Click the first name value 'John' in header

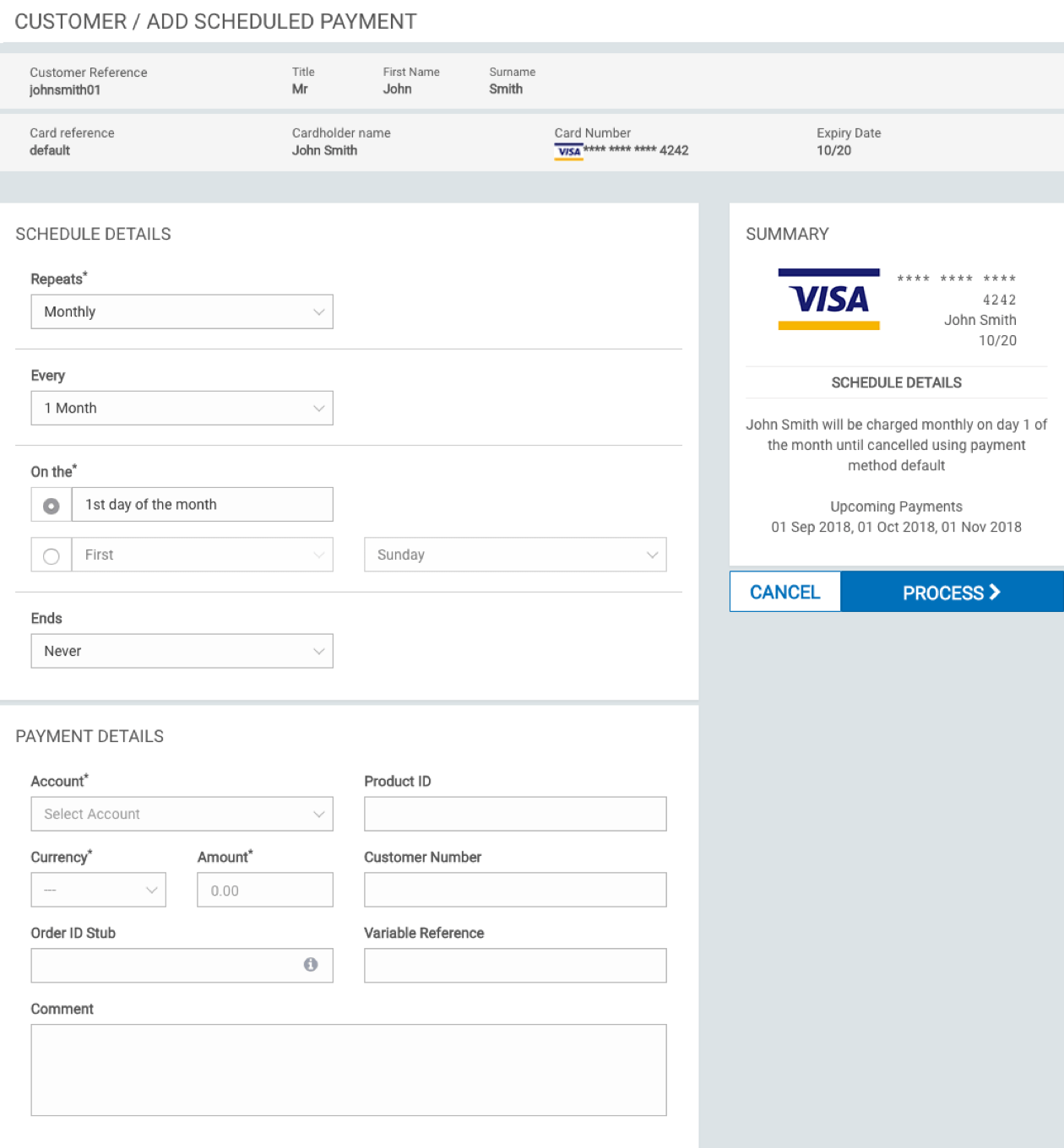[397, 89]
